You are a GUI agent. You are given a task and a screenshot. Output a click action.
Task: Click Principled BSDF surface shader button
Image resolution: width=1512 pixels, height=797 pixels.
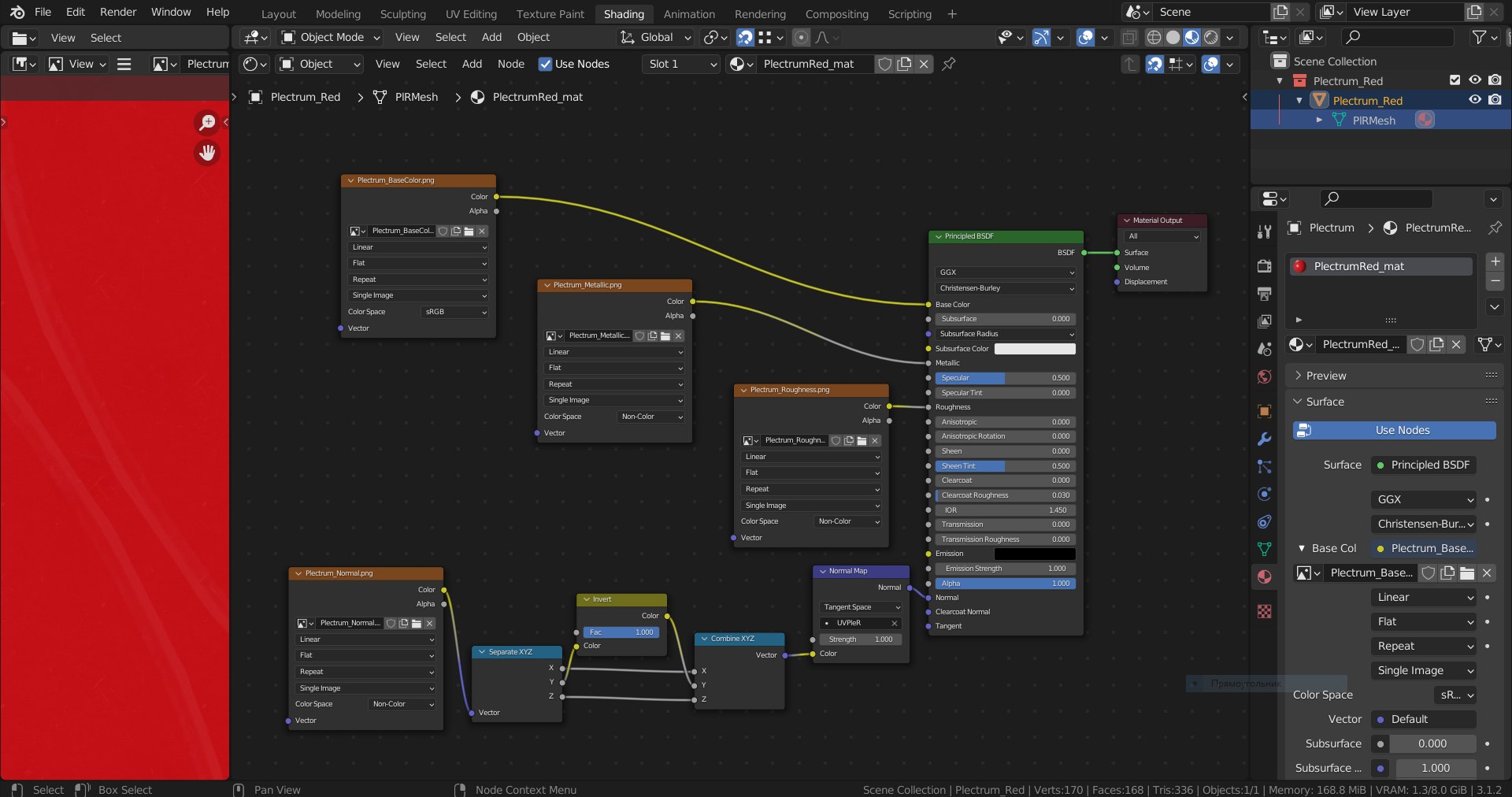click(1425, 465)
